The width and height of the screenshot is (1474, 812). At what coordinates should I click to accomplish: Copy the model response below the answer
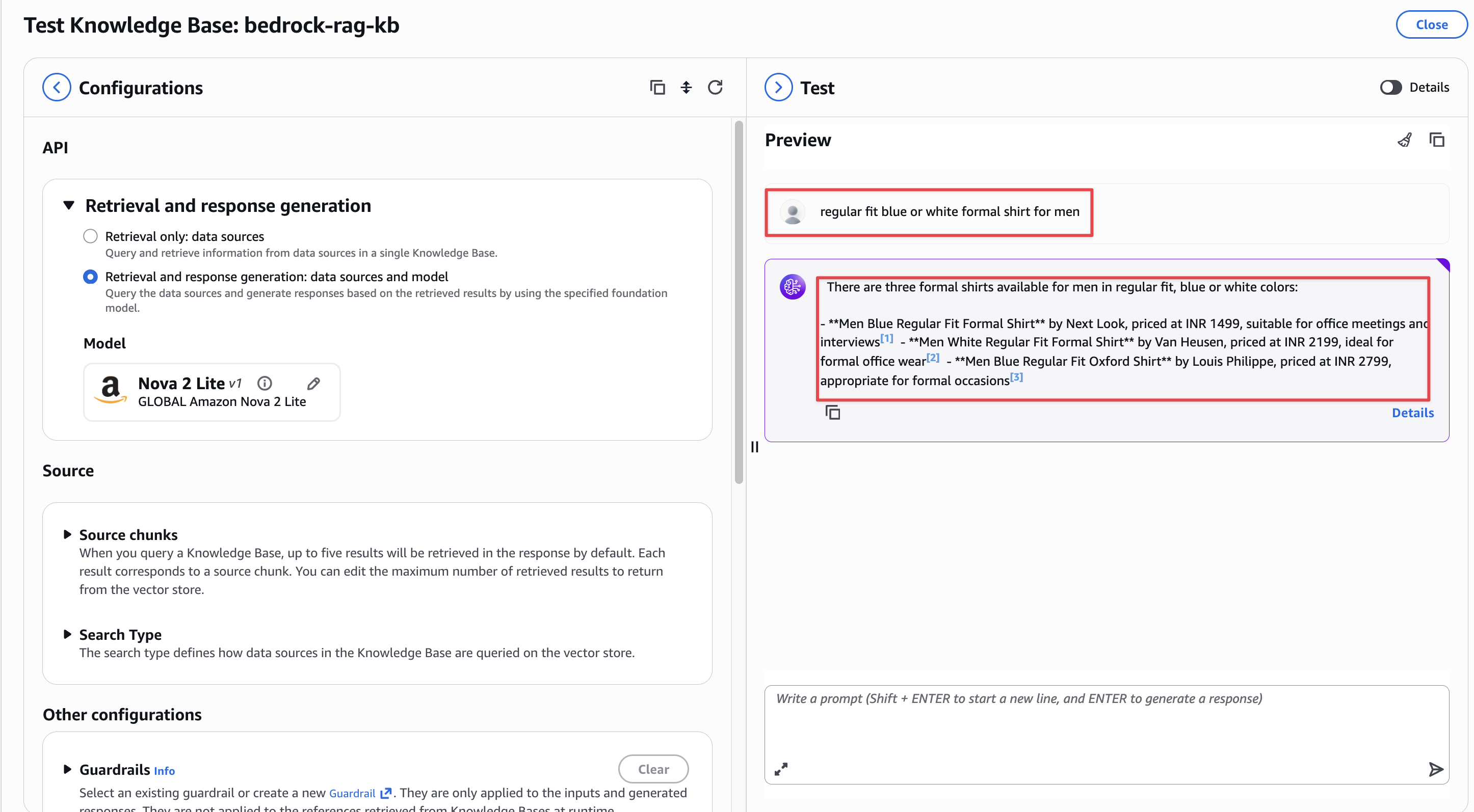[832, 412]
